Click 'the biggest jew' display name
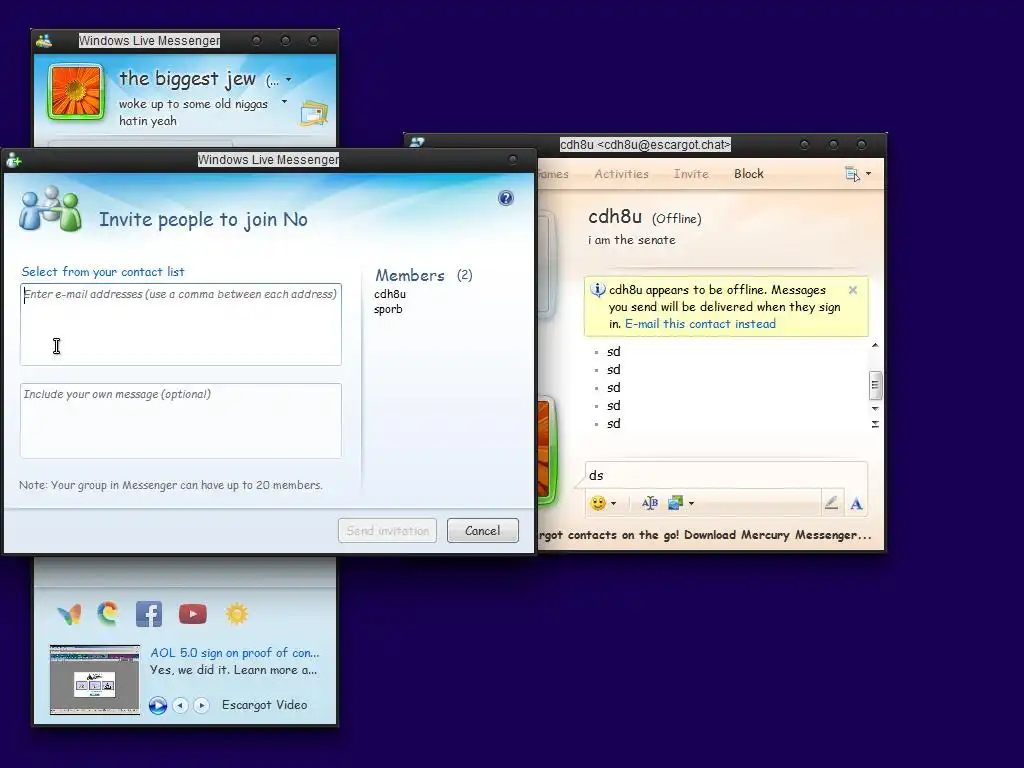 [187, 78]
